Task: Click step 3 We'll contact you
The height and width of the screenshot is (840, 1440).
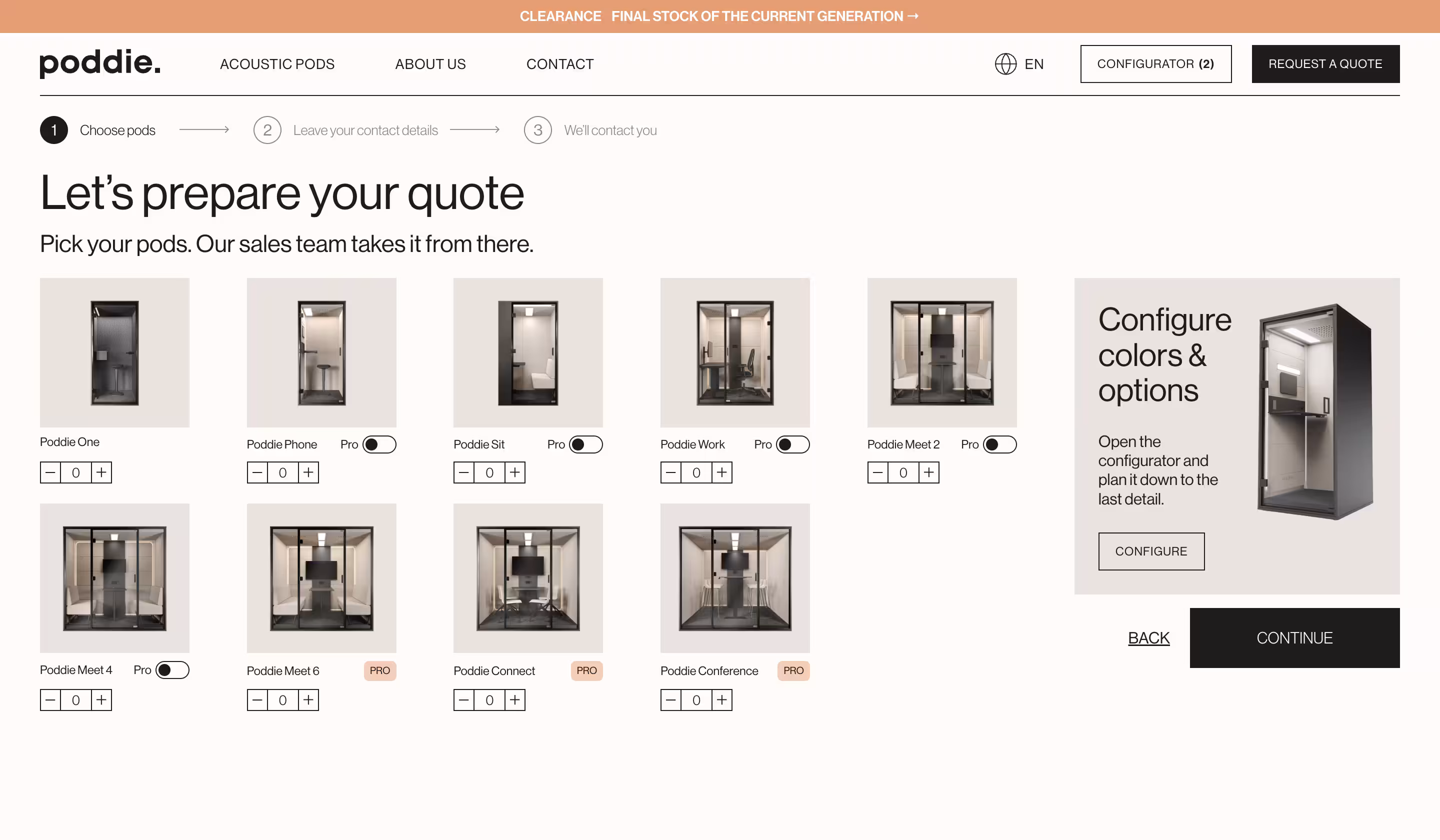Action: pyautogui.click(x=590, y=130)
